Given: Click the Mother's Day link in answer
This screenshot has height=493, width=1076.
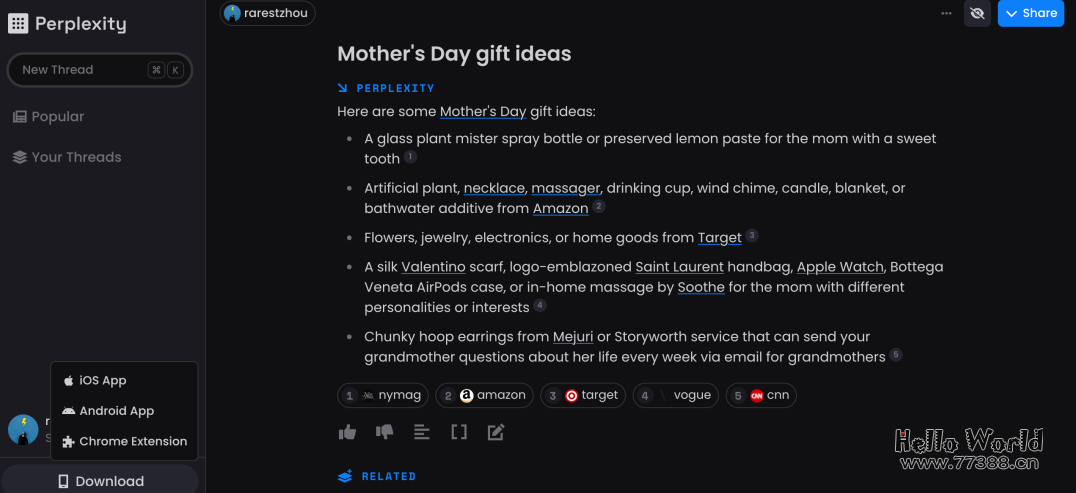Looking at the screenshot, I should [x=482, y=112].
